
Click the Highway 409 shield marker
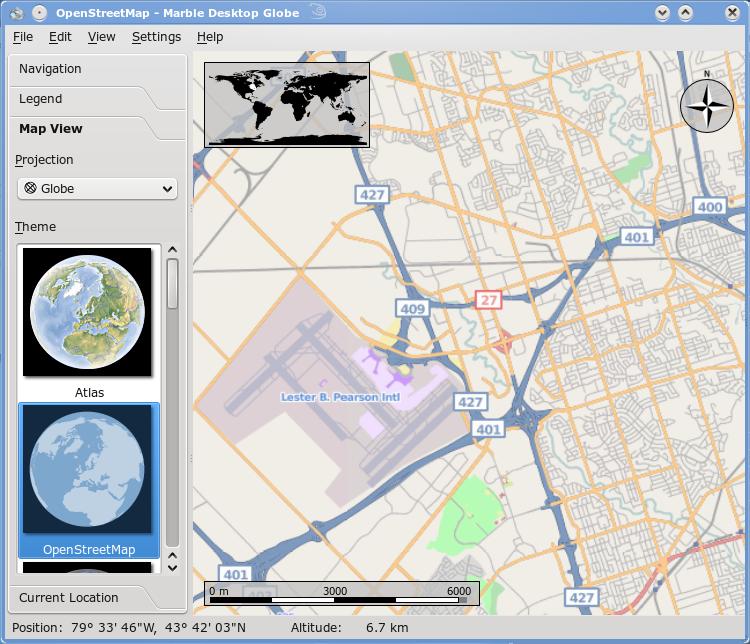pos(413,309)
